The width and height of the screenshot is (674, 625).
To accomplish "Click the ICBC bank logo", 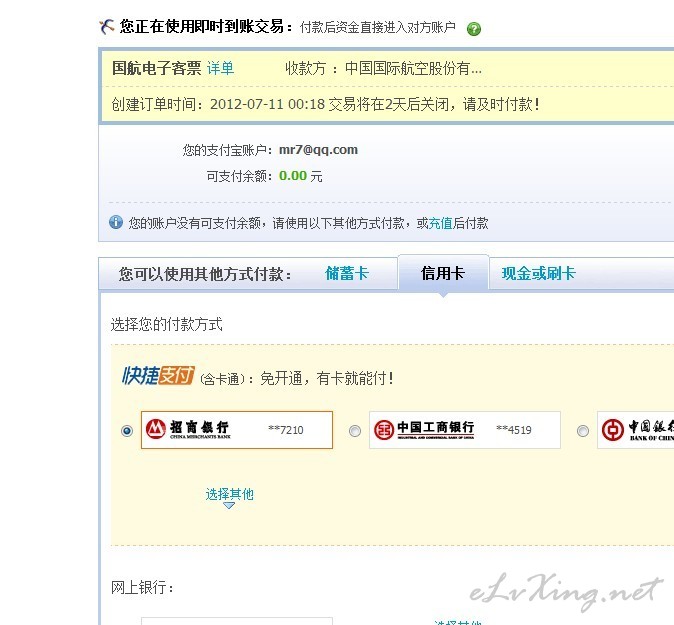I will point(424,430).
